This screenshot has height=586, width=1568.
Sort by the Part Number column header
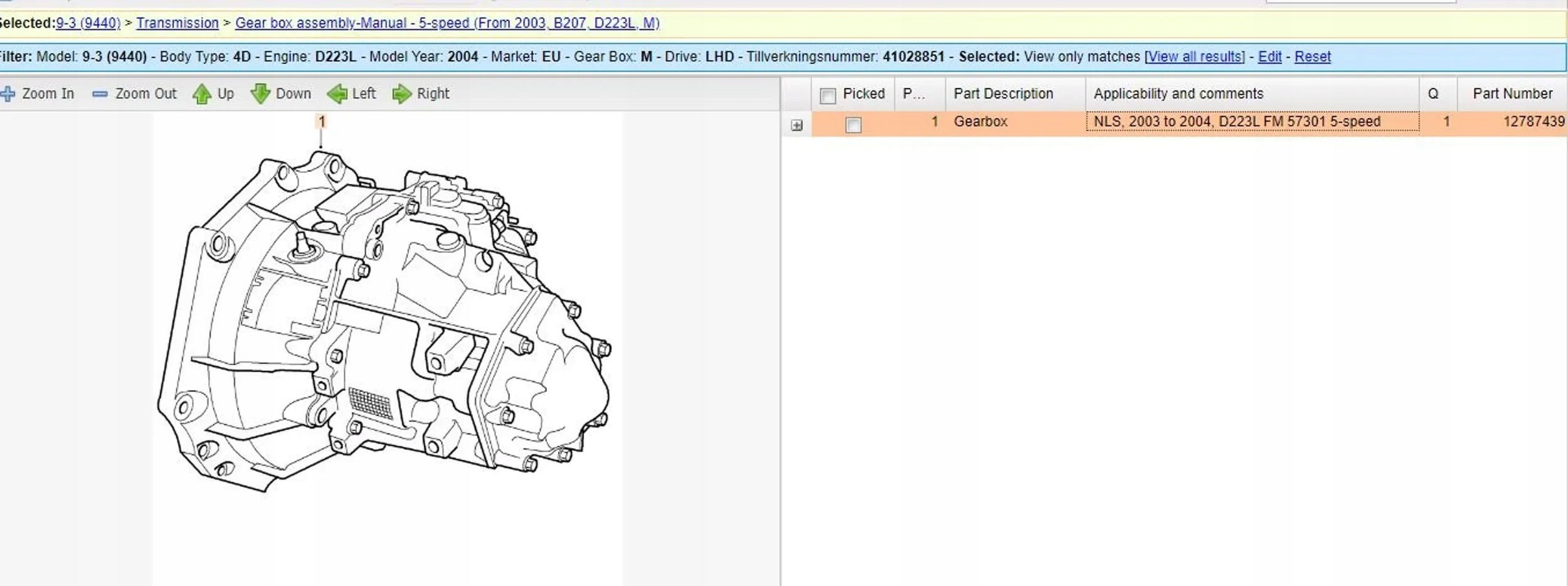pos(1512,94)
